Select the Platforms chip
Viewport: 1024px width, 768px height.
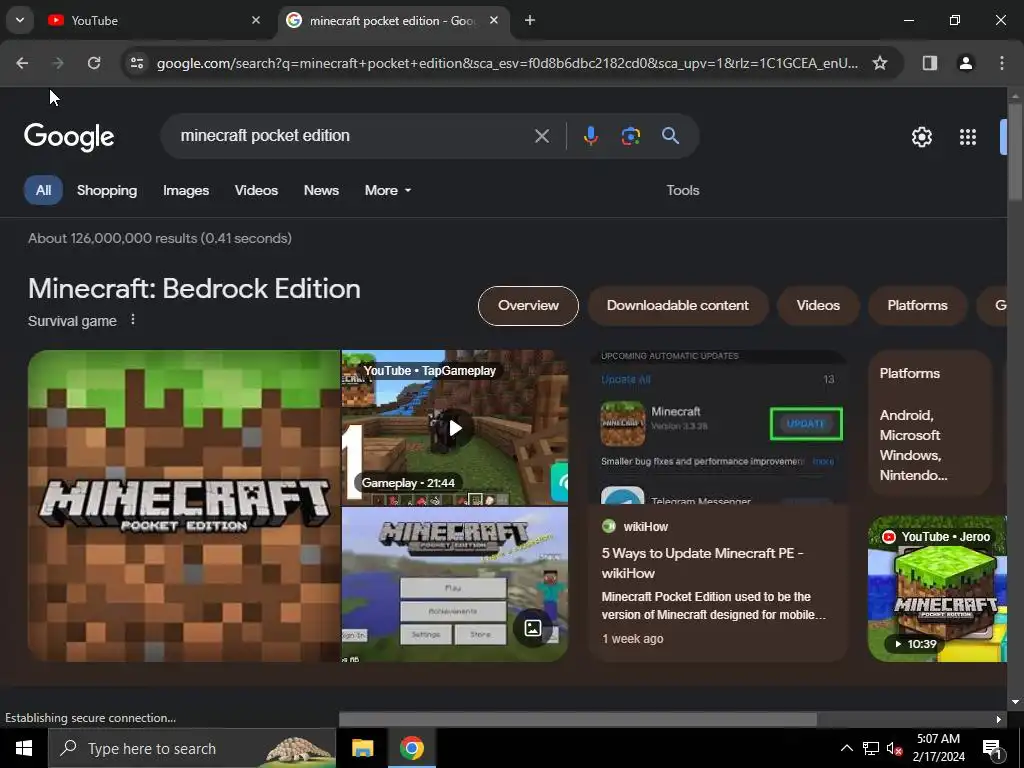917,306
